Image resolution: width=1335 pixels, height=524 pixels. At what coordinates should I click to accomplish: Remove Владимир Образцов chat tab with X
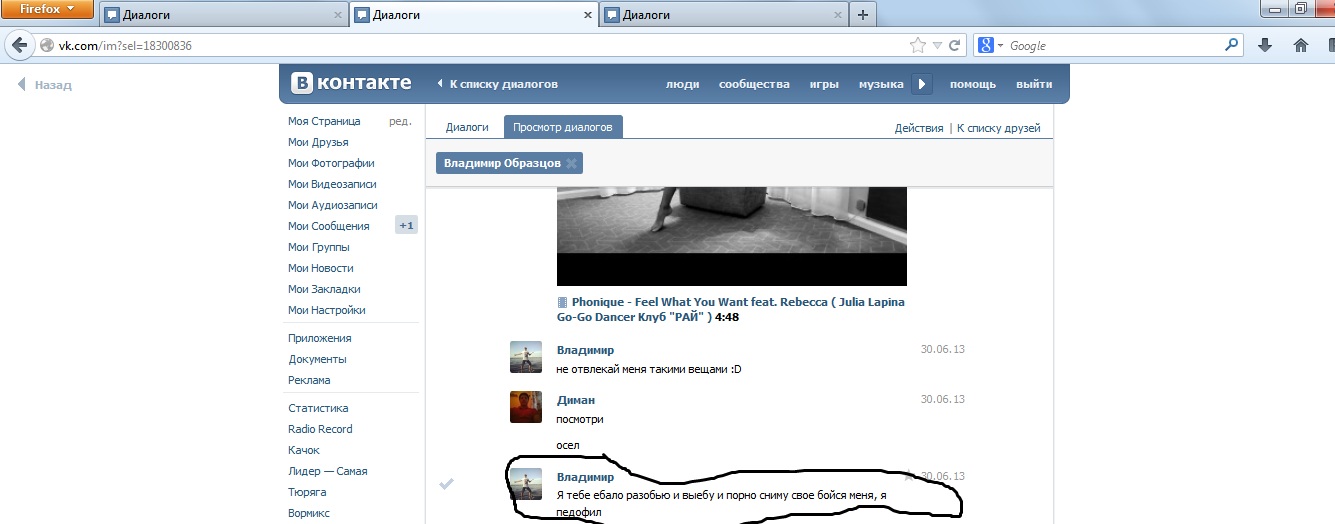click(x=571, y=163)
